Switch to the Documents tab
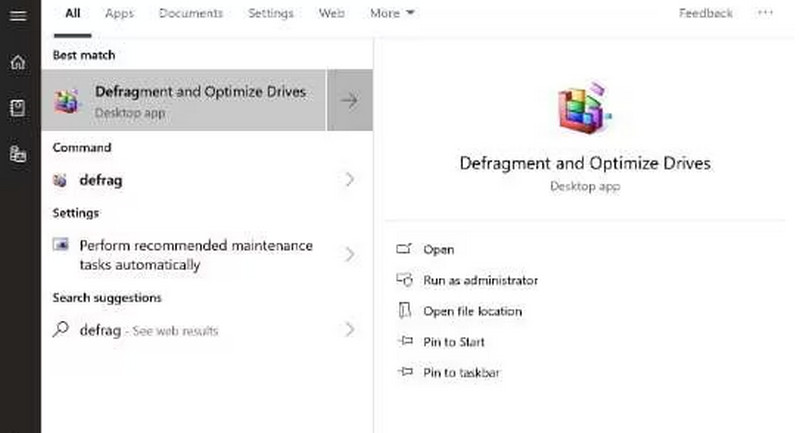This screenshot has width=800, height=433. click(x=190, y=14)
